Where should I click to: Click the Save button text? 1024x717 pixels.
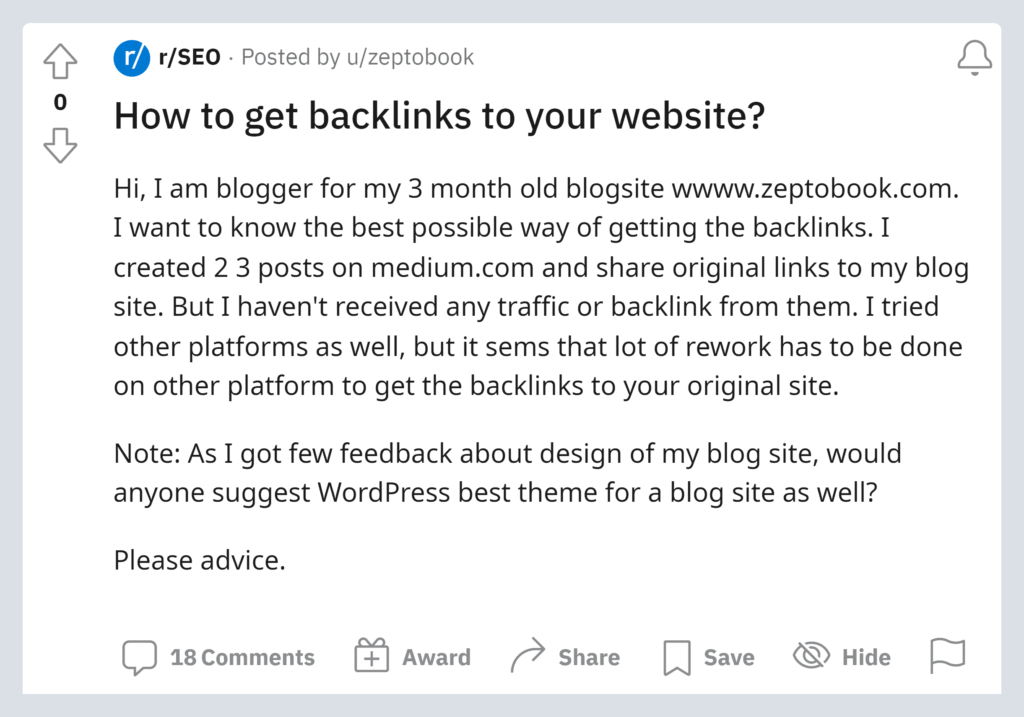click(x=729, y=657)
